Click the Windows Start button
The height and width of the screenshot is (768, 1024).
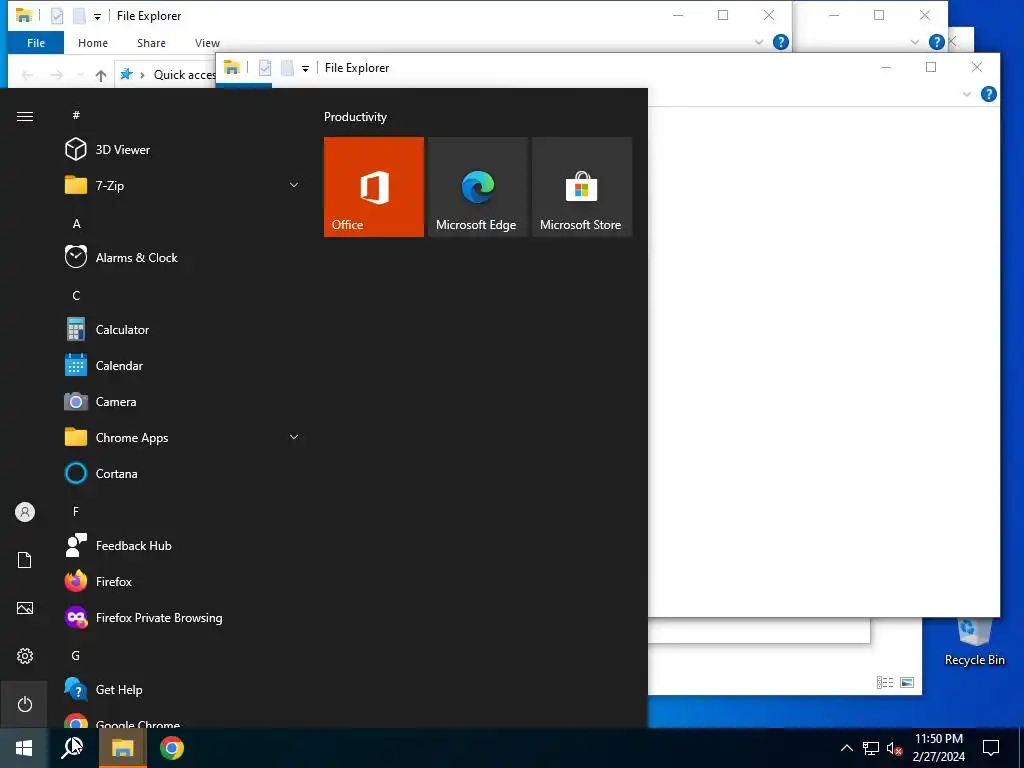[24, 748]
